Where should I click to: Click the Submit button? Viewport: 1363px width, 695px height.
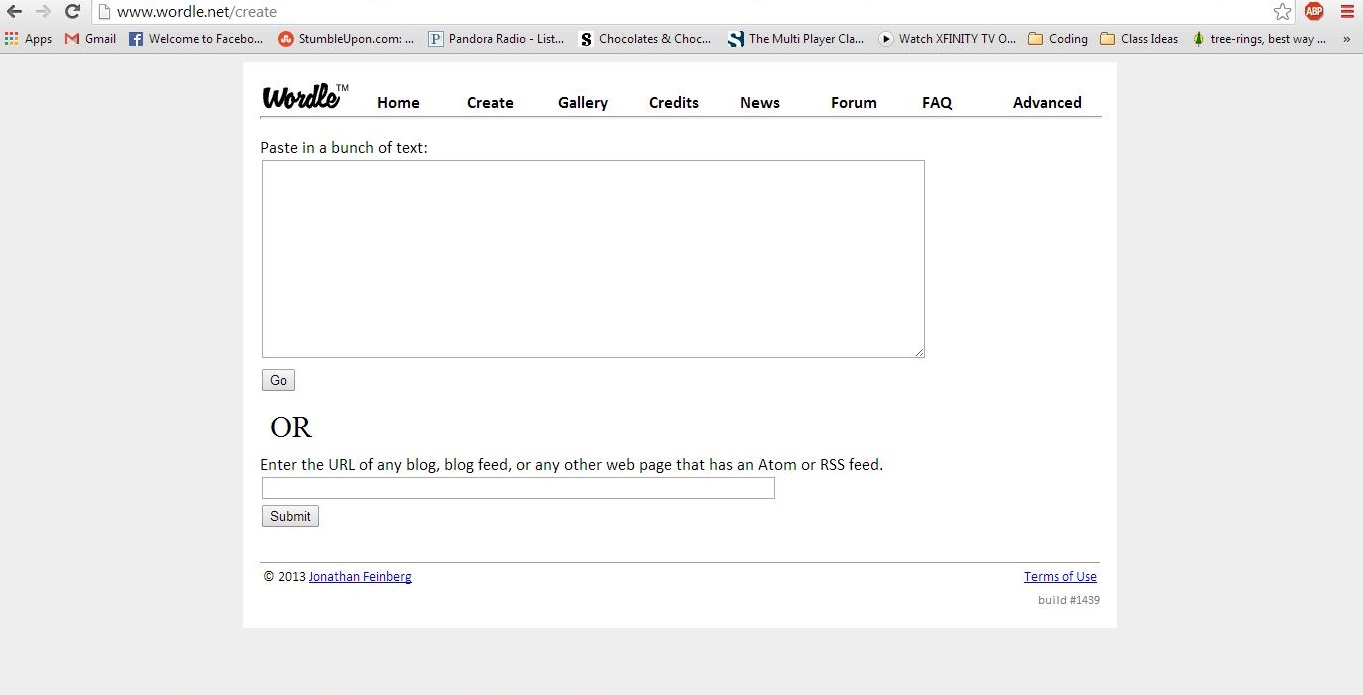pyautogui.click(x=290, y=516)
